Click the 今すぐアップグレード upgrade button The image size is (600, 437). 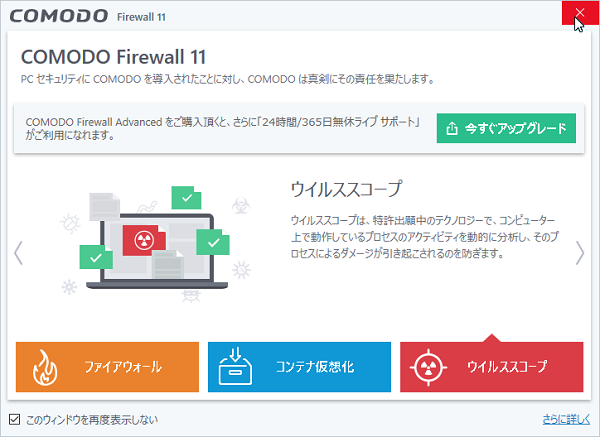(x=506, y=128)
